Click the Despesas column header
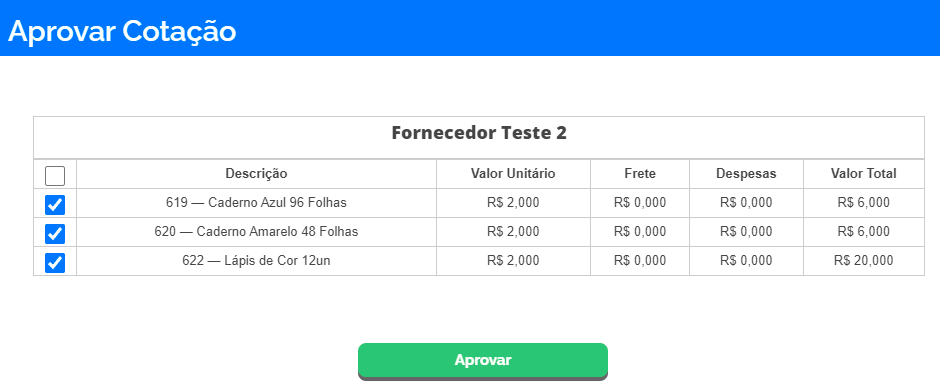 coord(746,174)
